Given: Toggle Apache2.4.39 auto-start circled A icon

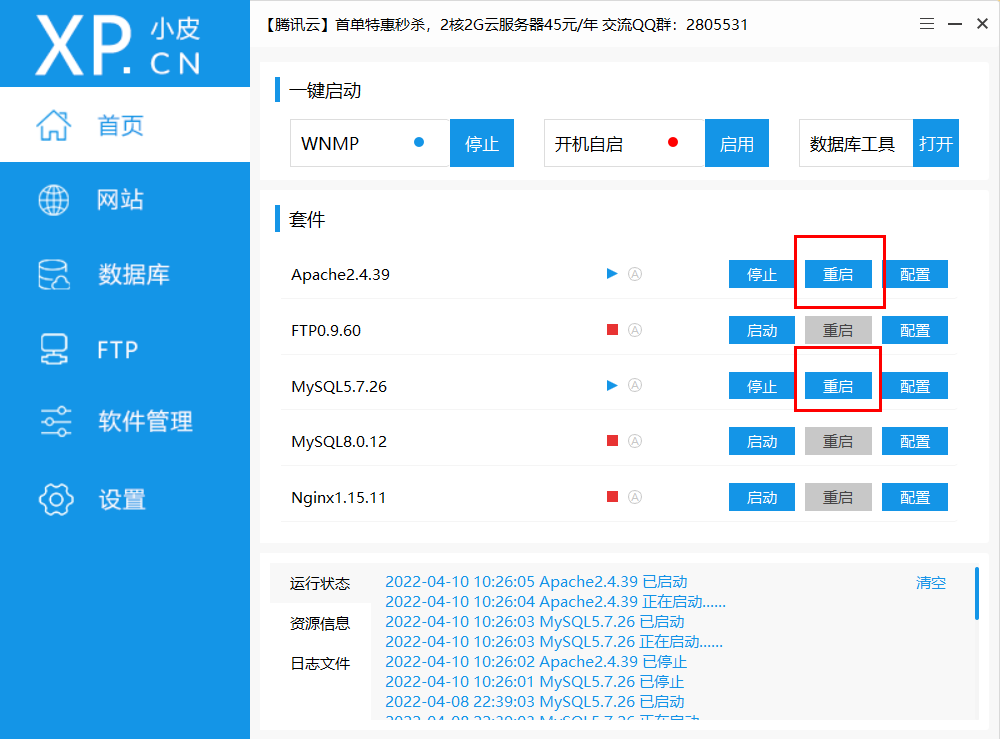Looking at the screenshot, I should coord(635,274).
